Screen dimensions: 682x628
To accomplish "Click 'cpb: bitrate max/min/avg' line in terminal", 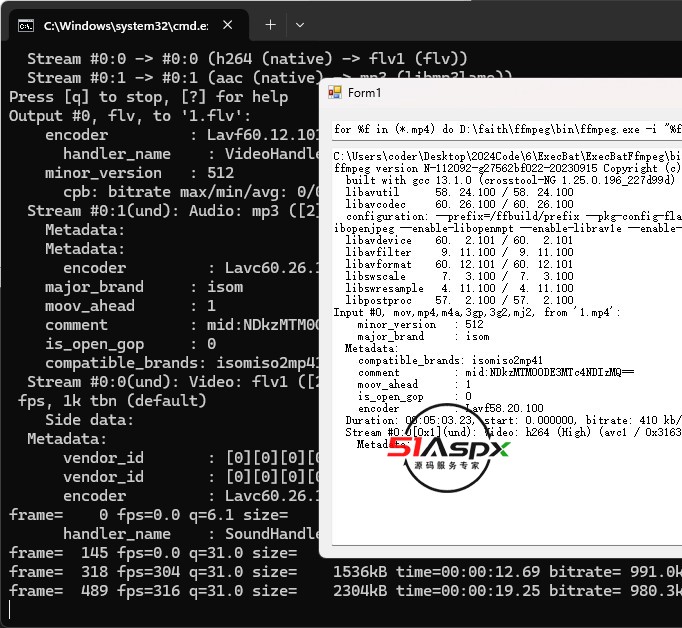I will point(191,192).
